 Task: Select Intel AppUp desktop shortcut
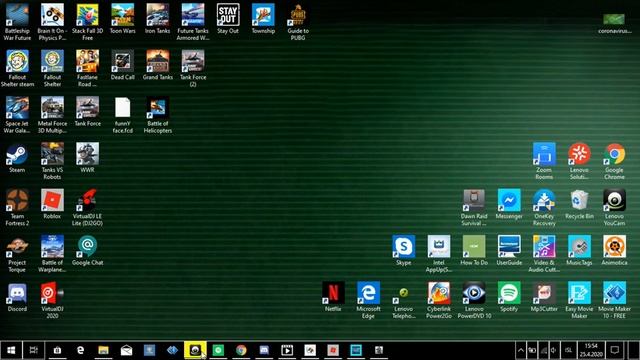click(x=439, y=254)
